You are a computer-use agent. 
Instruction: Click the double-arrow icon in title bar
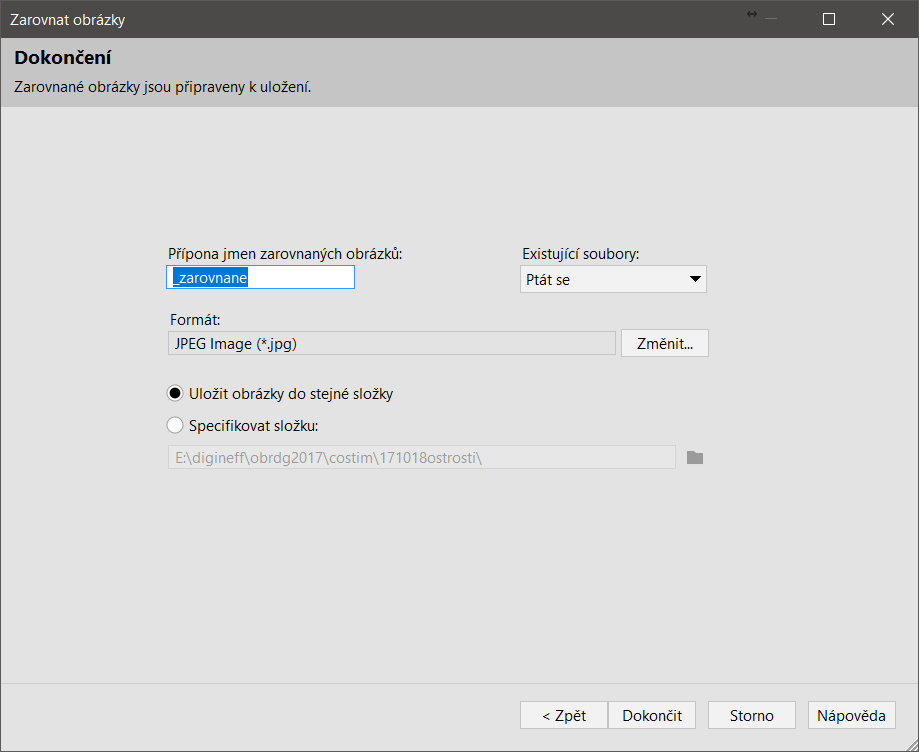(x=752, y=14)
